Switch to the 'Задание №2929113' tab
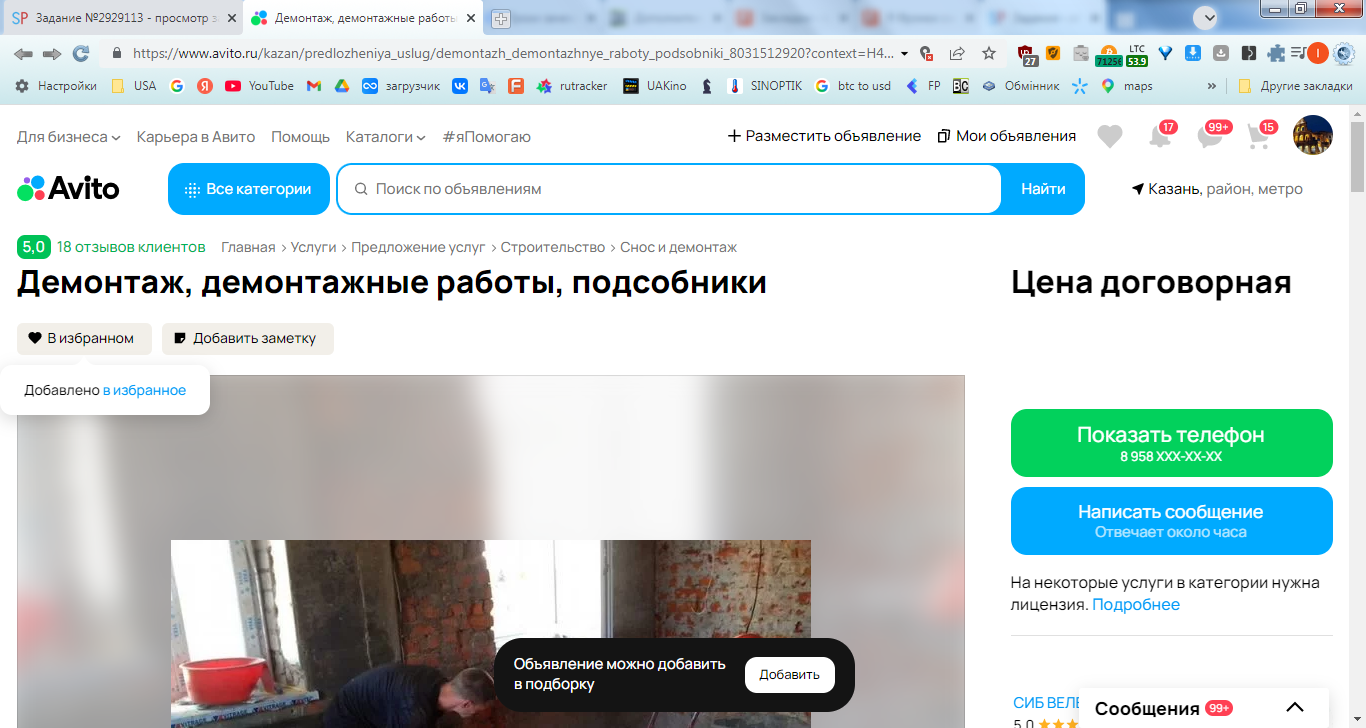 coord(124,18)
